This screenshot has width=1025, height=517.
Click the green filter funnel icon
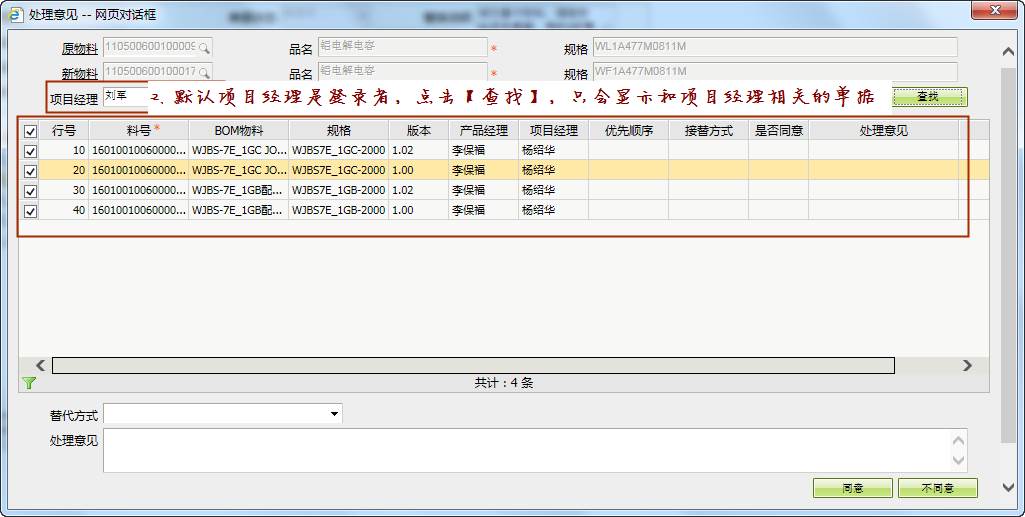(29, 383)
